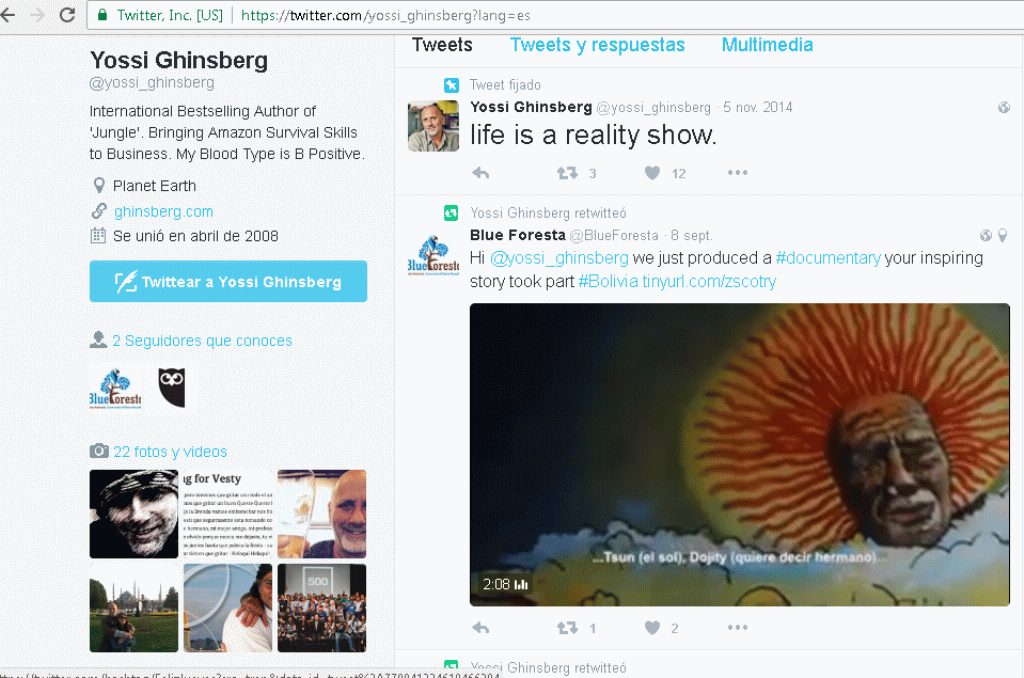Click 'Yossi Ghinsberg retwitteó' above Blue Foresta

(549, 213)
